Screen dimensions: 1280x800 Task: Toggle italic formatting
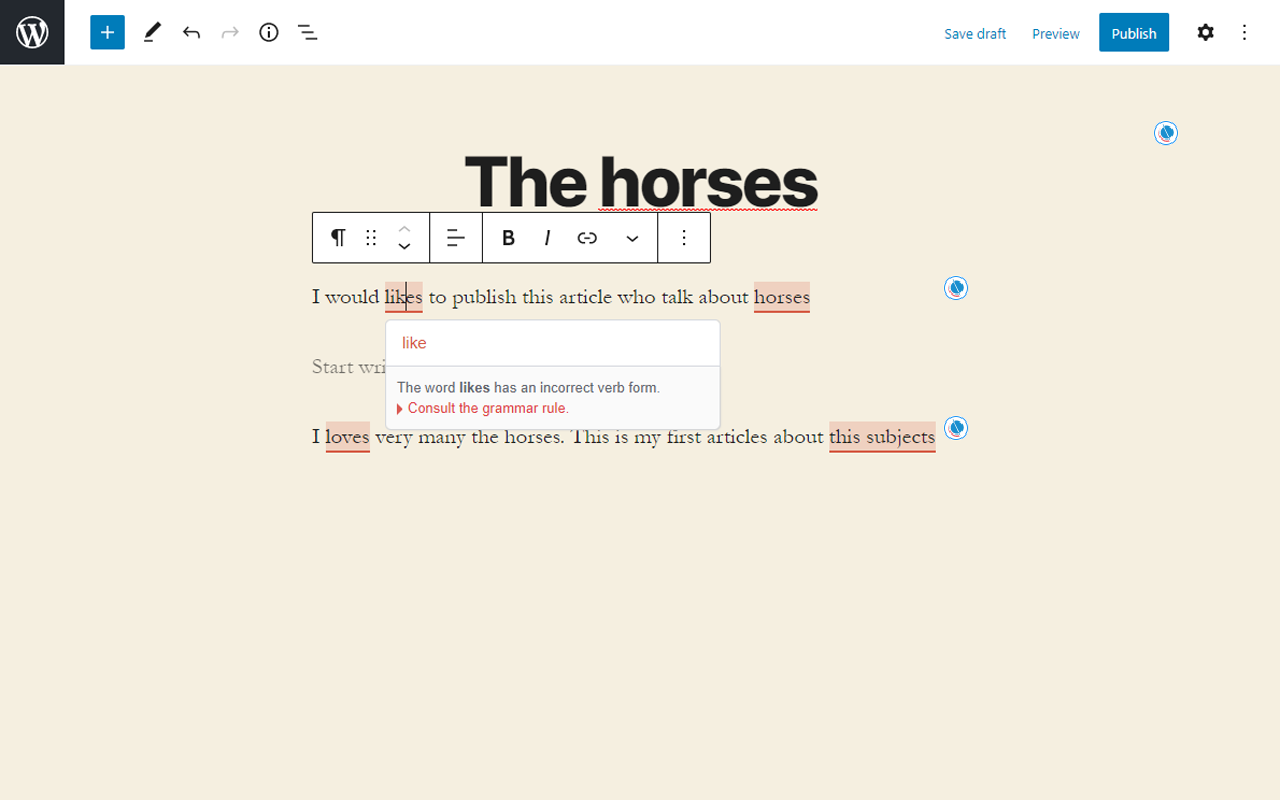(547, 237)
